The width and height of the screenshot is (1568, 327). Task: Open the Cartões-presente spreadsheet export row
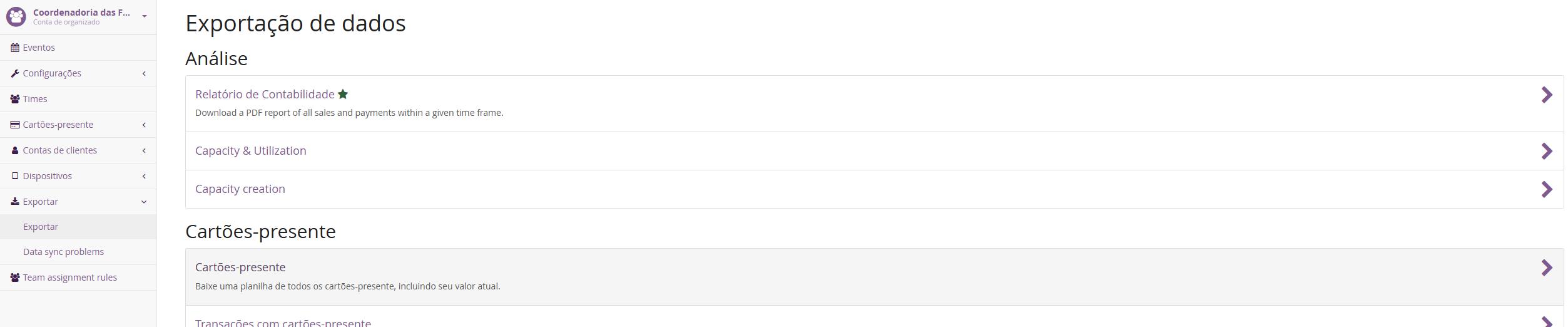[240, 267]
